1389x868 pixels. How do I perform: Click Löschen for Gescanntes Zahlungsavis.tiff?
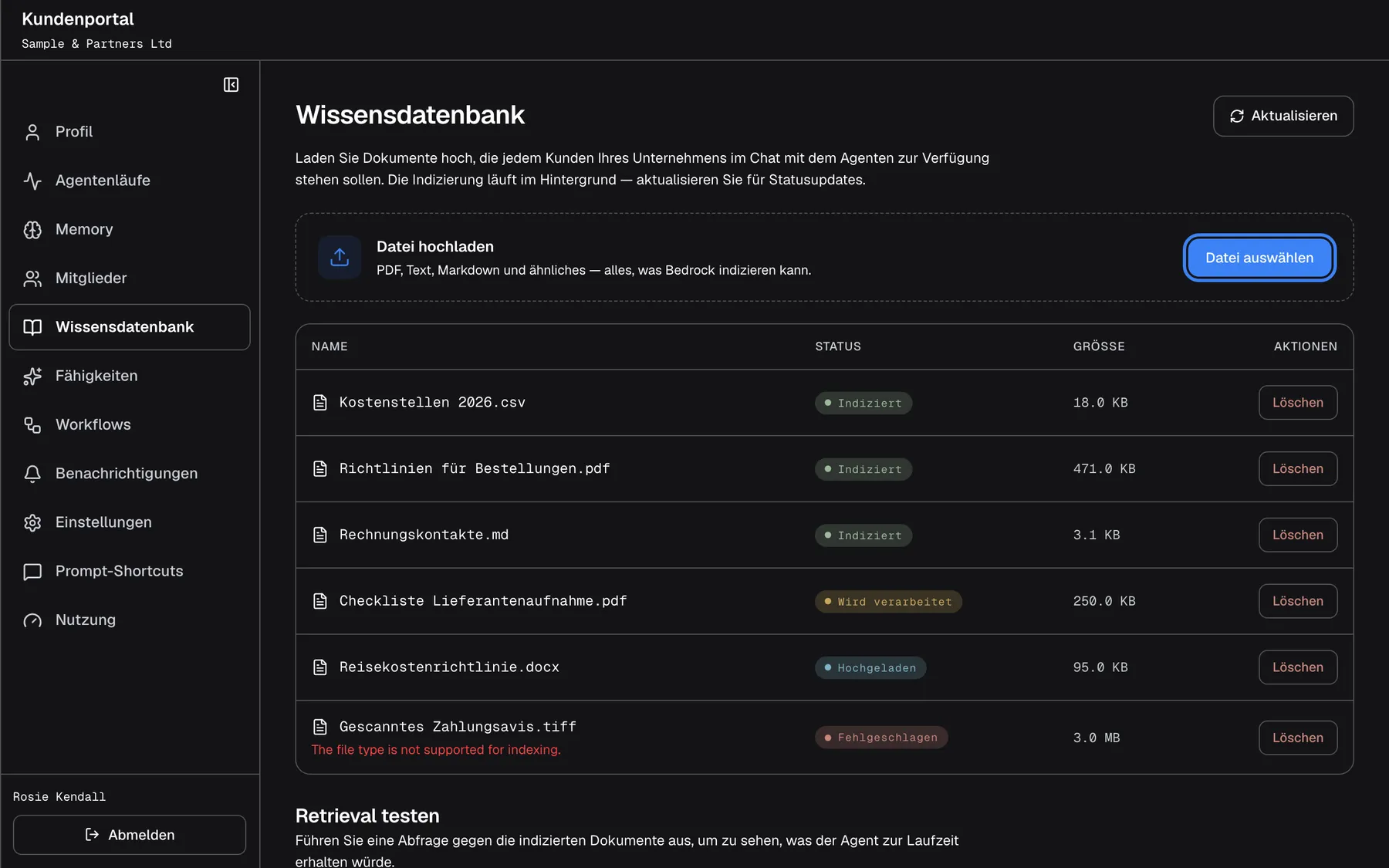[x=1298, y=738]
